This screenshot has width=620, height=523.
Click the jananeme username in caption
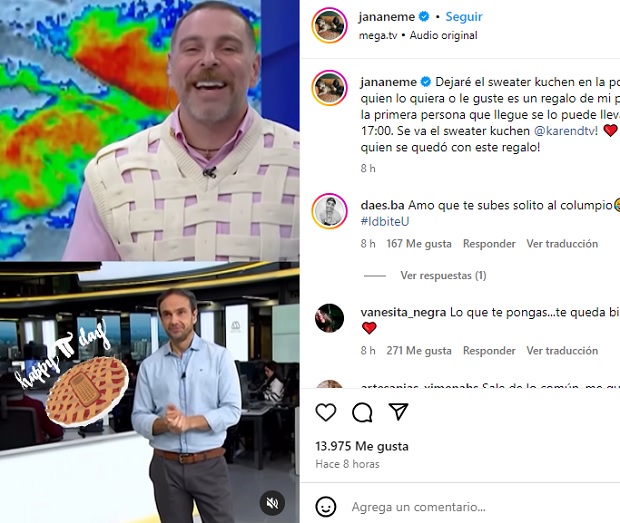[388, 82]
